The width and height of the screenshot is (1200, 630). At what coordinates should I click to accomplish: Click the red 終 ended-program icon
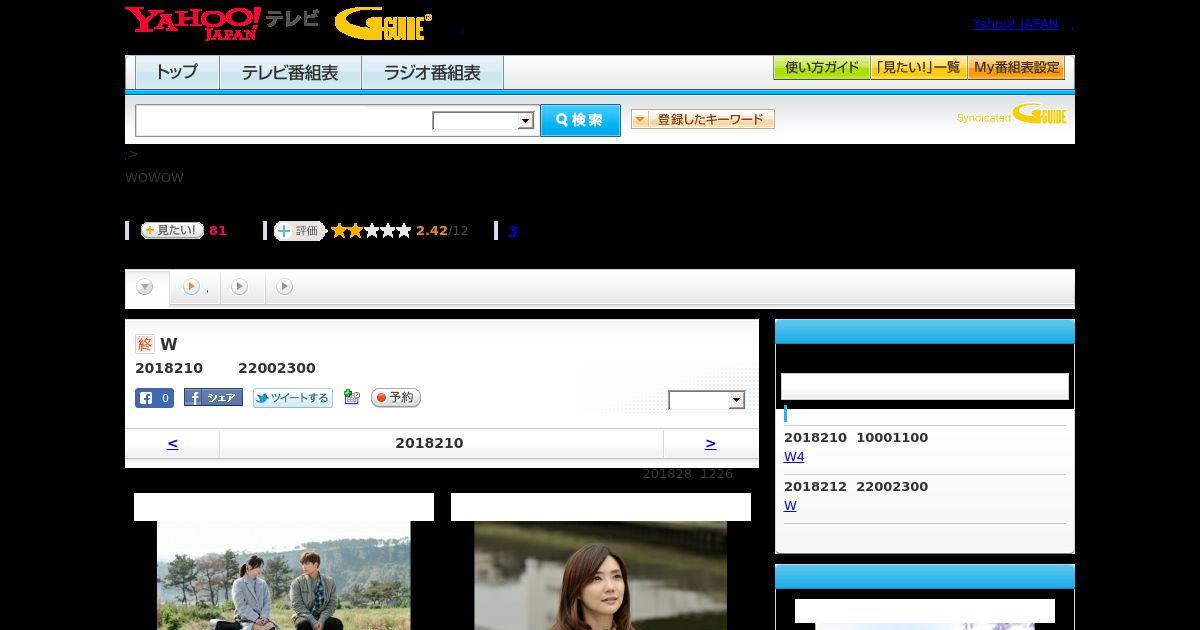(145, 344)
